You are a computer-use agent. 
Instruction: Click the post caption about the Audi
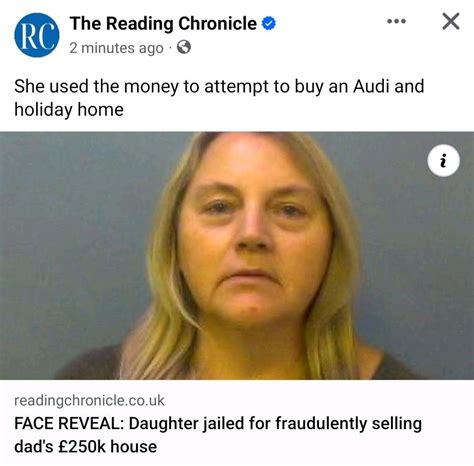[219, 98]
